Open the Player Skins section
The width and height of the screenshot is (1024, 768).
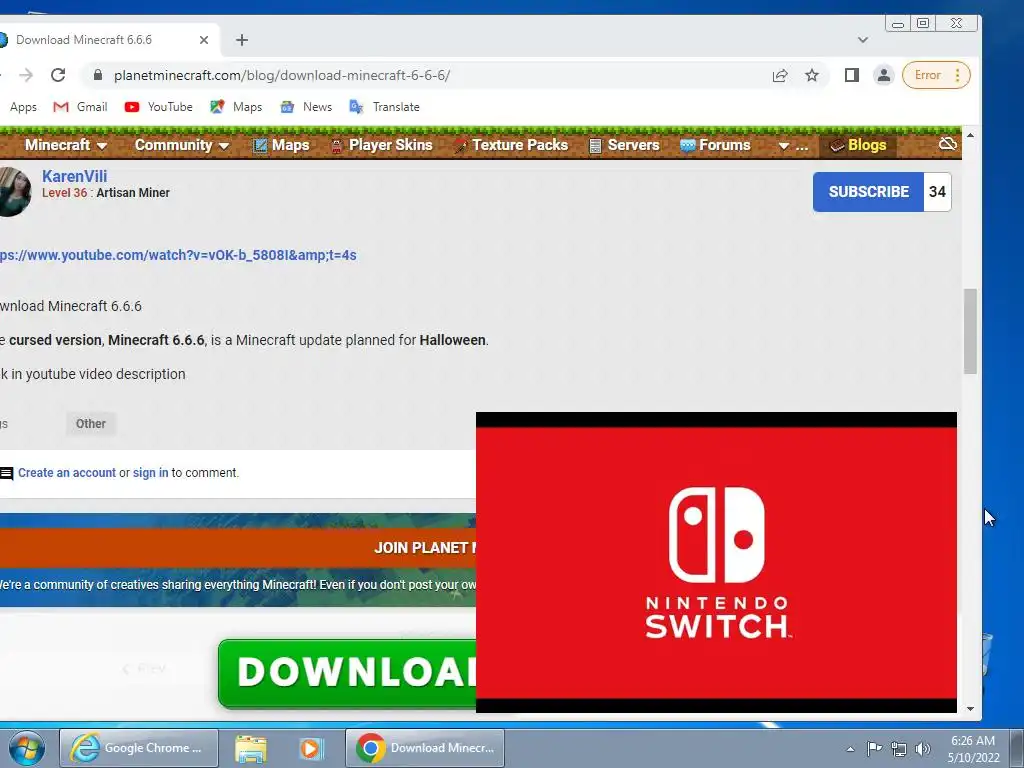(381, 145)
